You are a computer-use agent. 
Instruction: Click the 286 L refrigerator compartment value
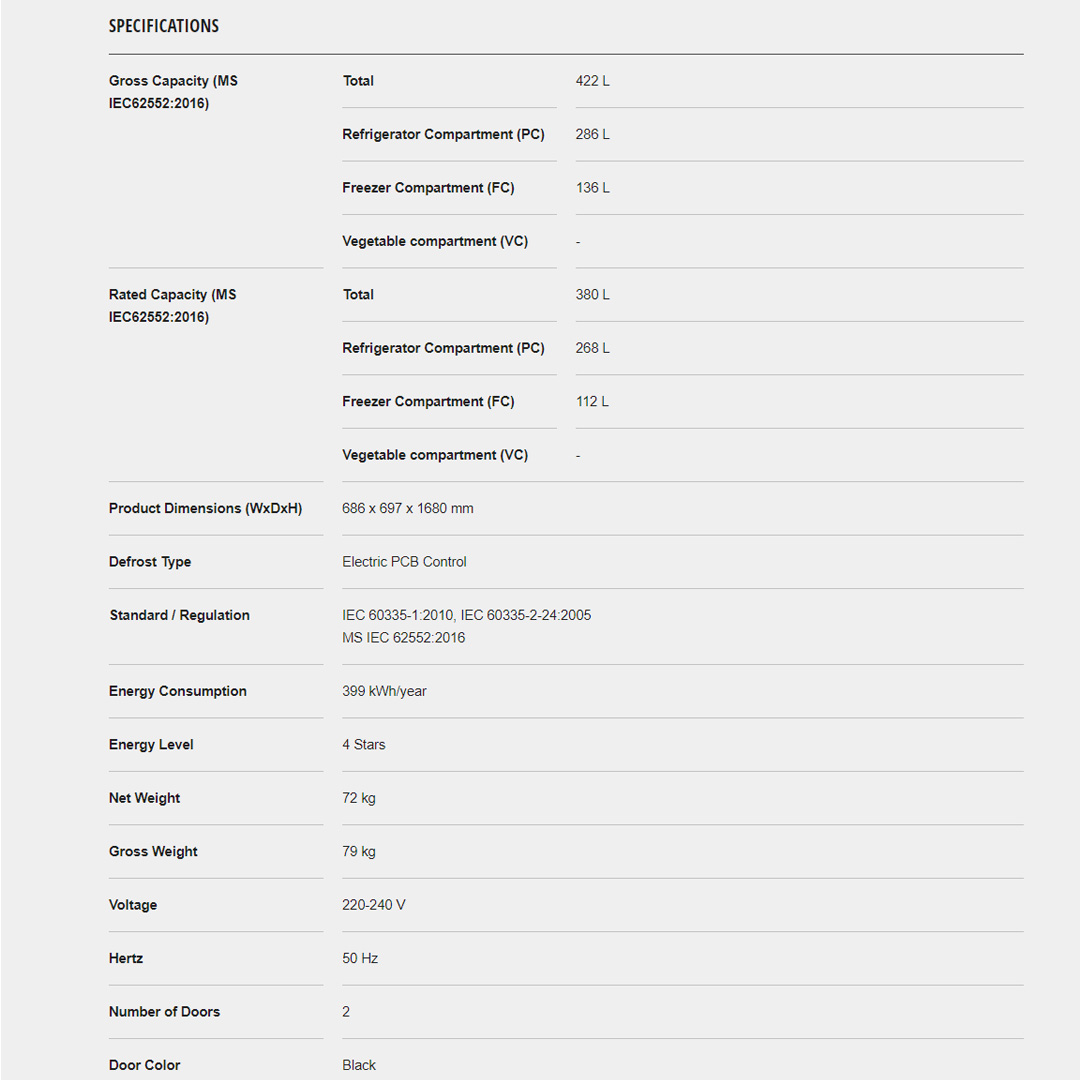[592, 134]
